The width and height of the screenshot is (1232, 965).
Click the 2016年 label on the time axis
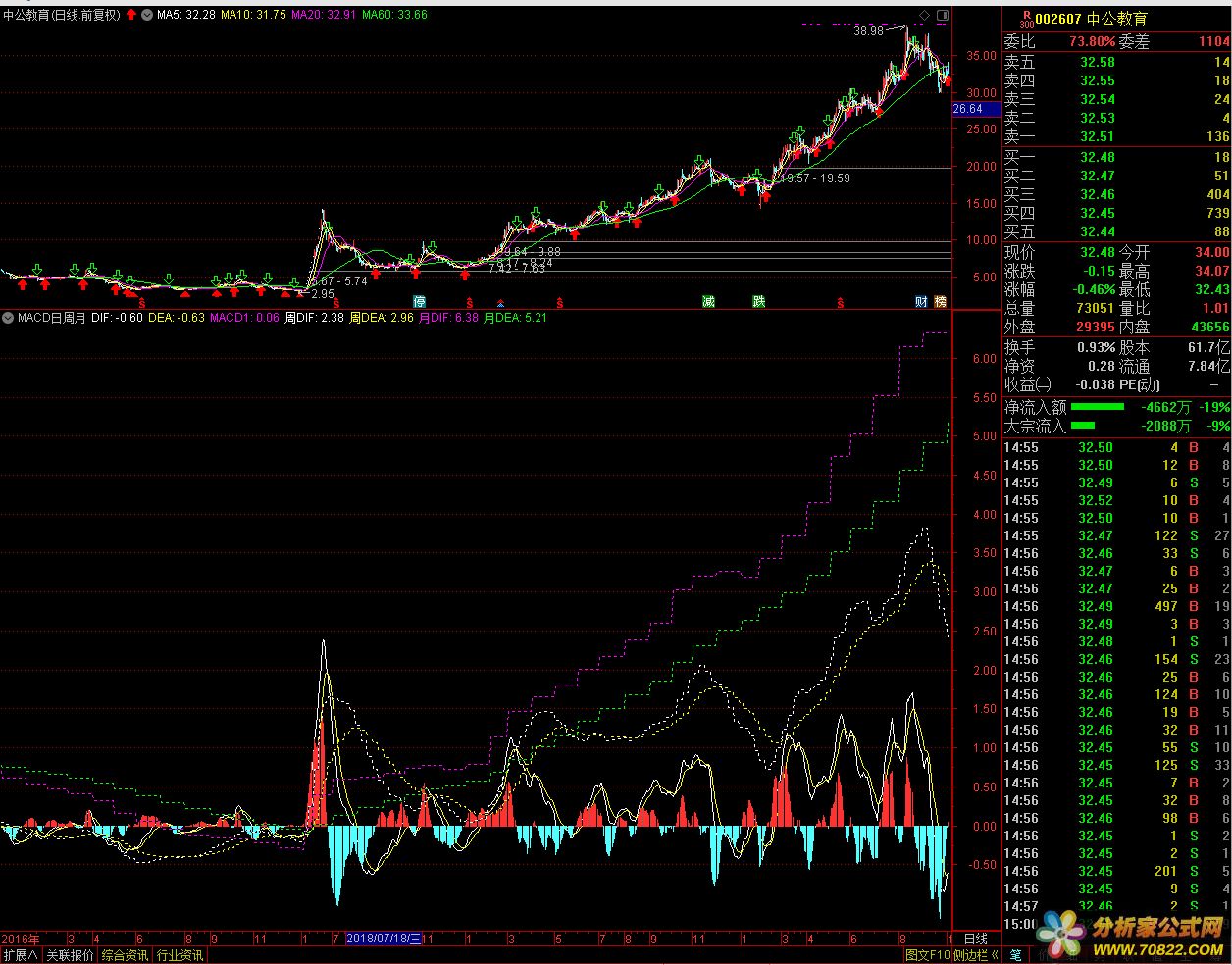[x=20, y=939]
